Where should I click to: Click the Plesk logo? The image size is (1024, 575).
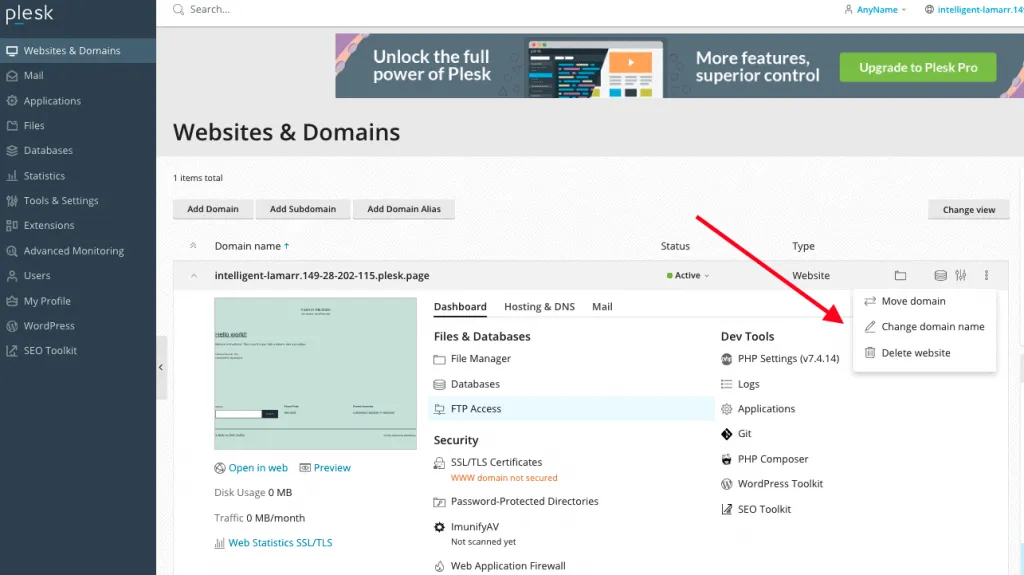coord(29,14)
